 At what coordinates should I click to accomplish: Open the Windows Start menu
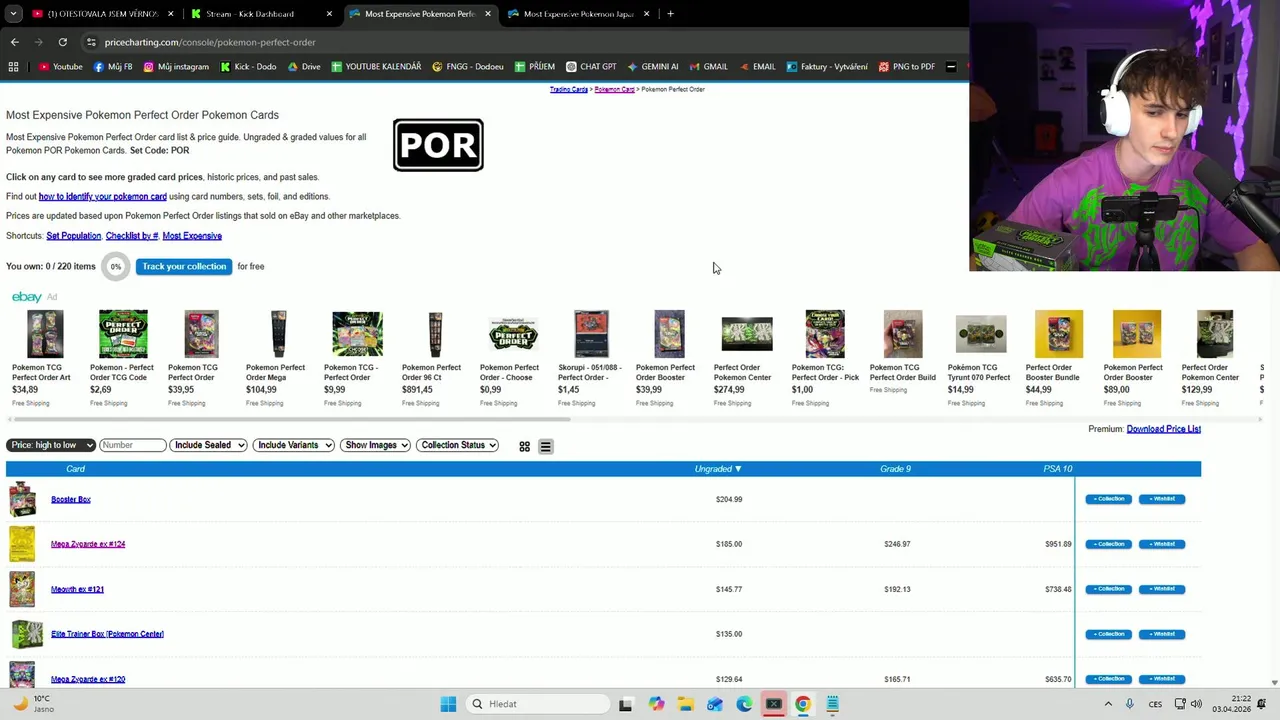point(448,704)
